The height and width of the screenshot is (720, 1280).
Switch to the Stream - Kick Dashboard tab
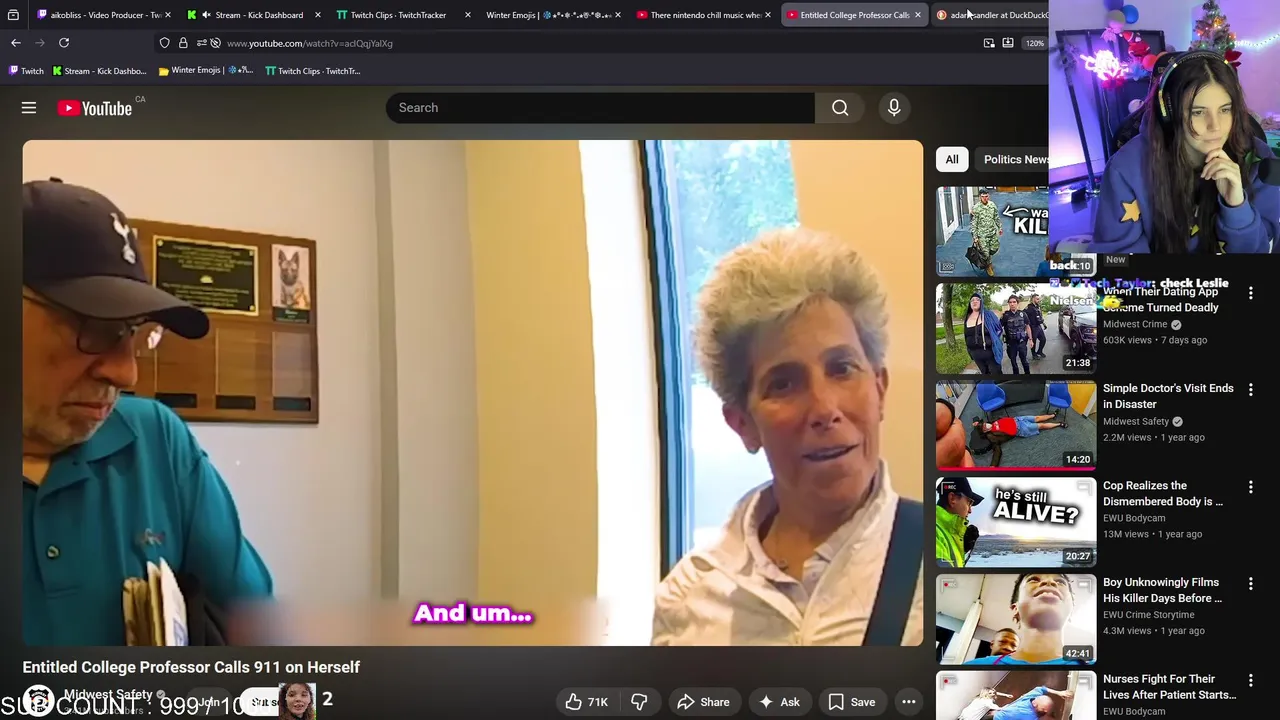click(252, 15)
